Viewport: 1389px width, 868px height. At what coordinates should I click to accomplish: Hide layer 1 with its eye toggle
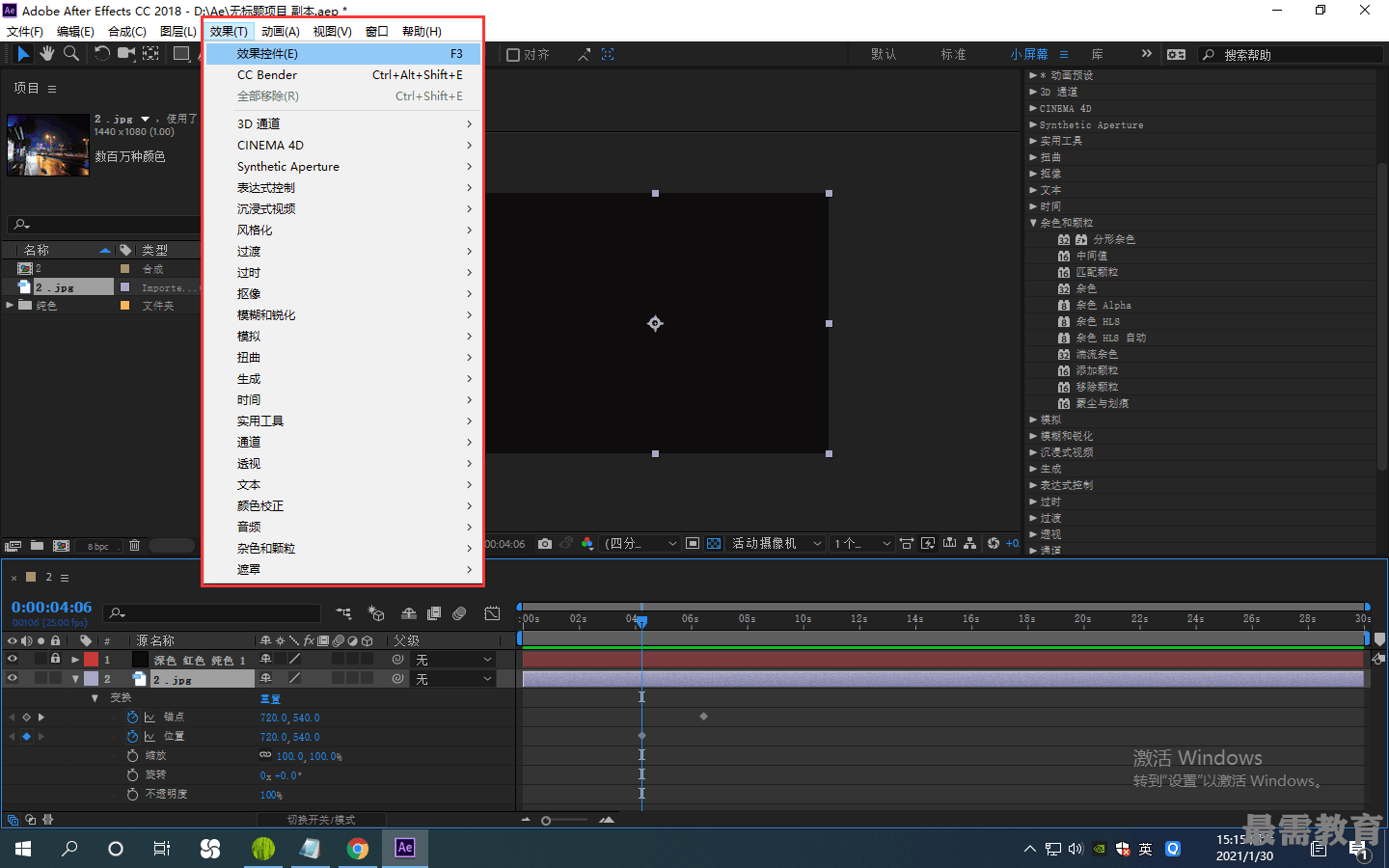click(x=13, y=660)
